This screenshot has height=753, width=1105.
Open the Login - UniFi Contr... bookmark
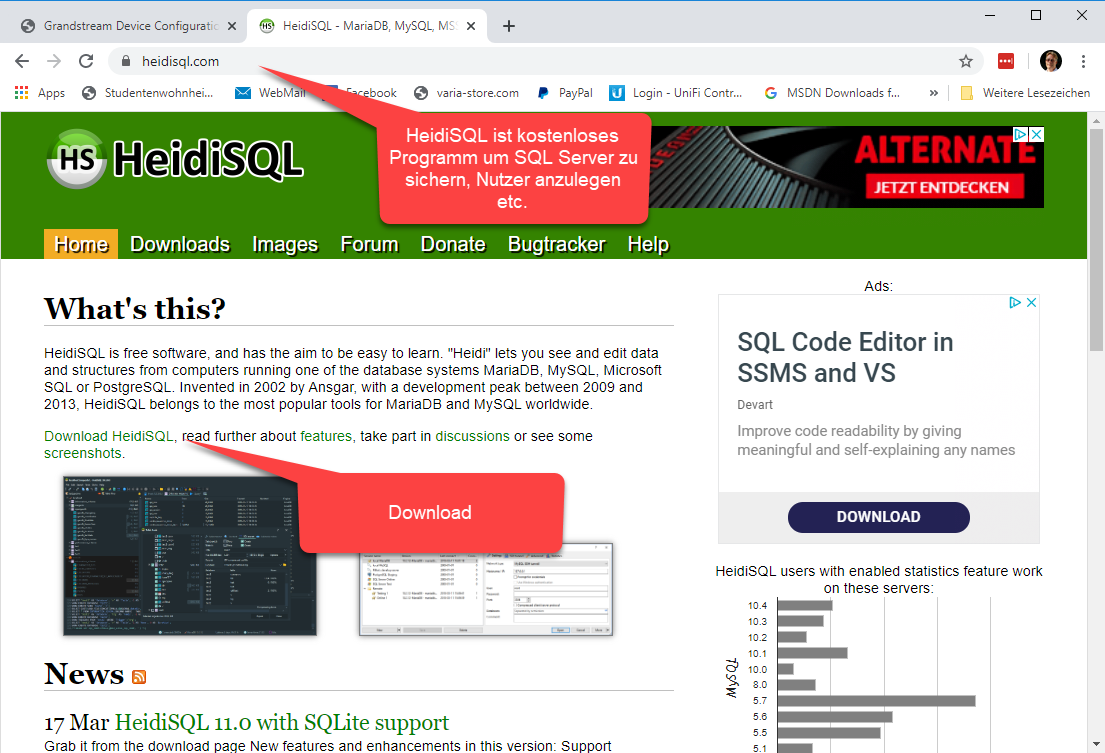click(676, 93)
